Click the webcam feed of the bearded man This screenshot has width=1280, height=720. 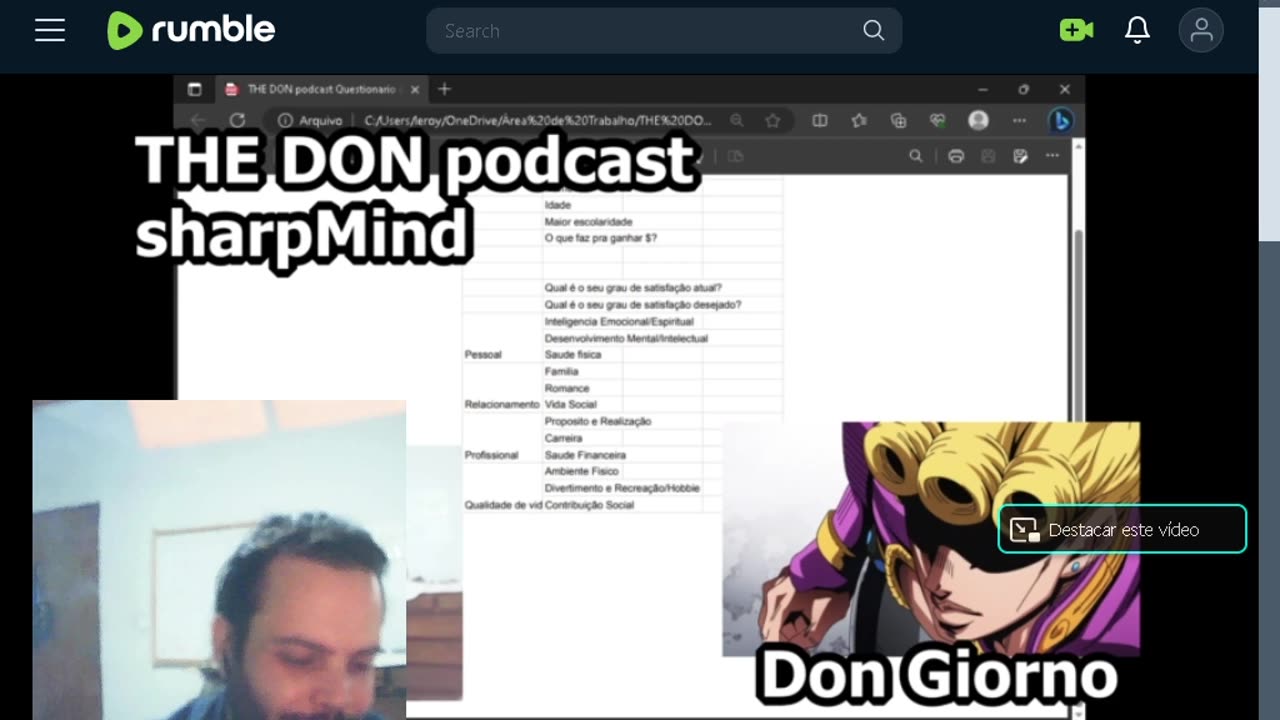[219, 559]
